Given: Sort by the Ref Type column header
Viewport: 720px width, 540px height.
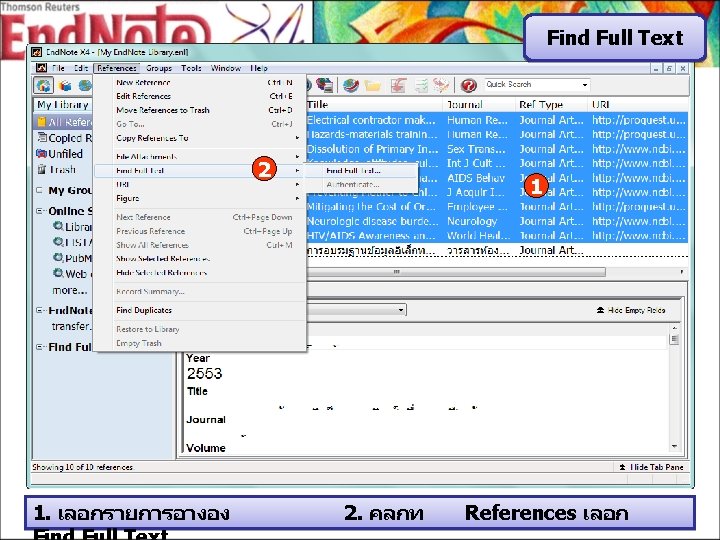Looking at the screenshot, I should pos(551,105).
